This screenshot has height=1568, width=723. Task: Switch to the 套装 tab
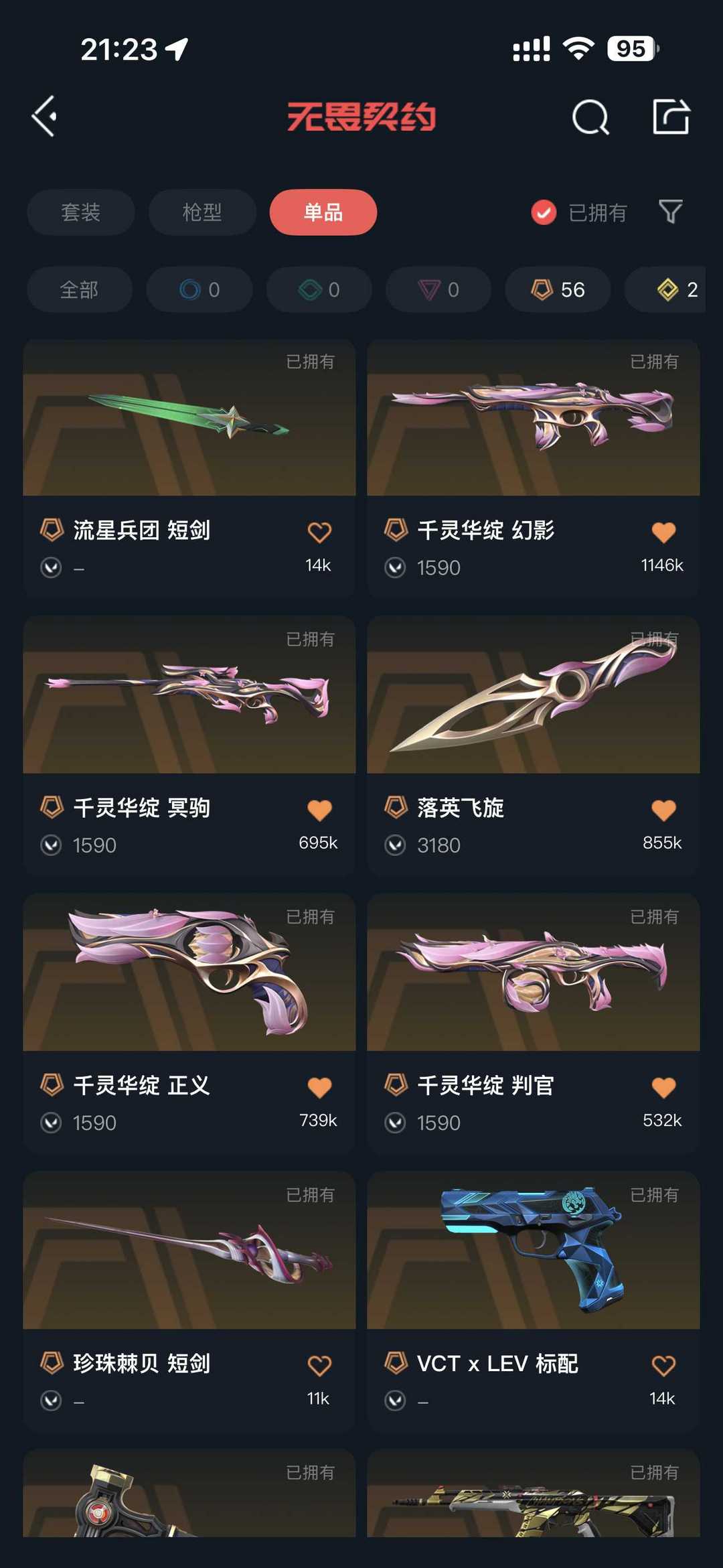coord(81,212)
